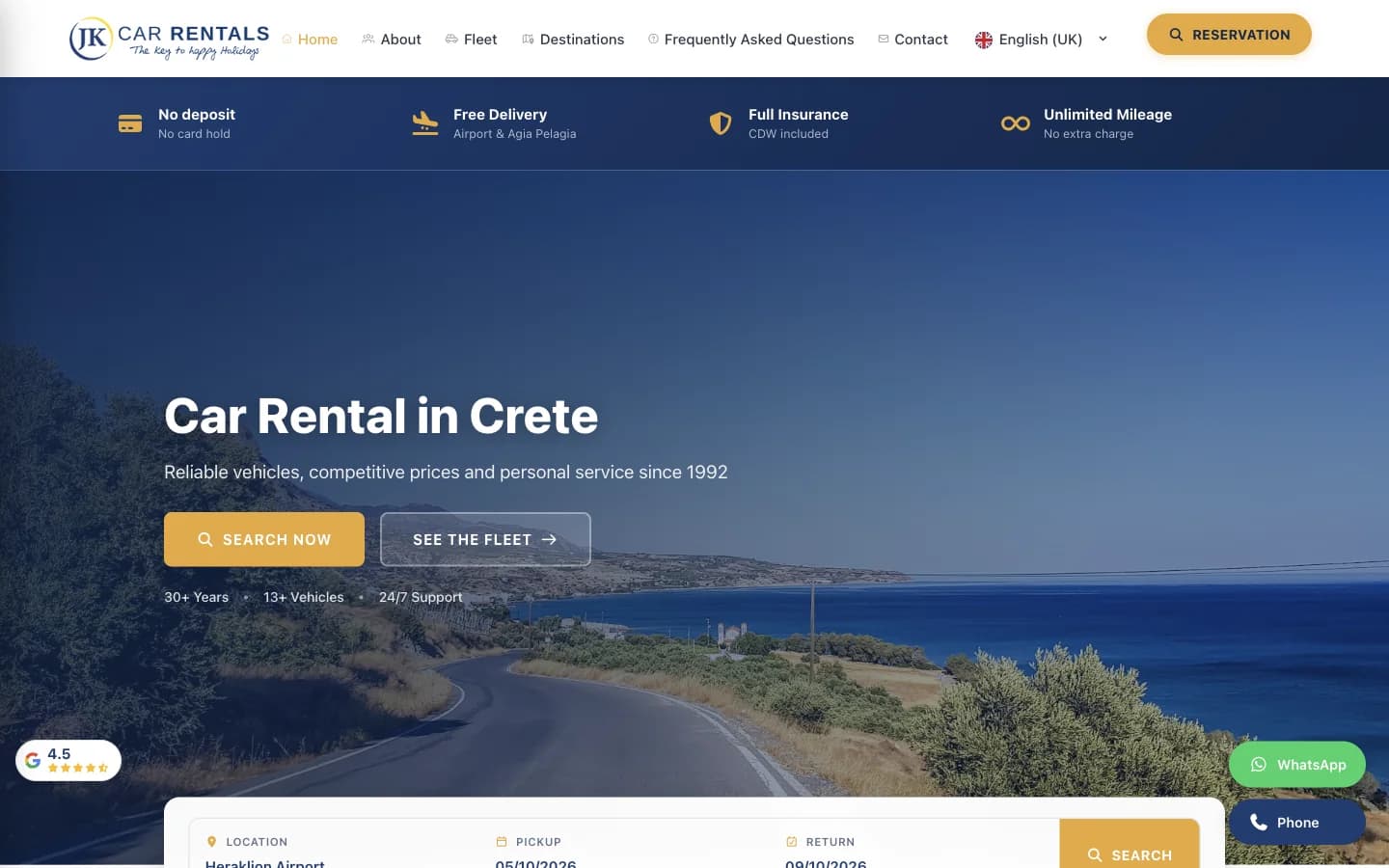The width and height of the screenshot is (1389, 868).
Task: Click the 'Unlimited Mileage' heading text
Action: [x=1107, y=114]
